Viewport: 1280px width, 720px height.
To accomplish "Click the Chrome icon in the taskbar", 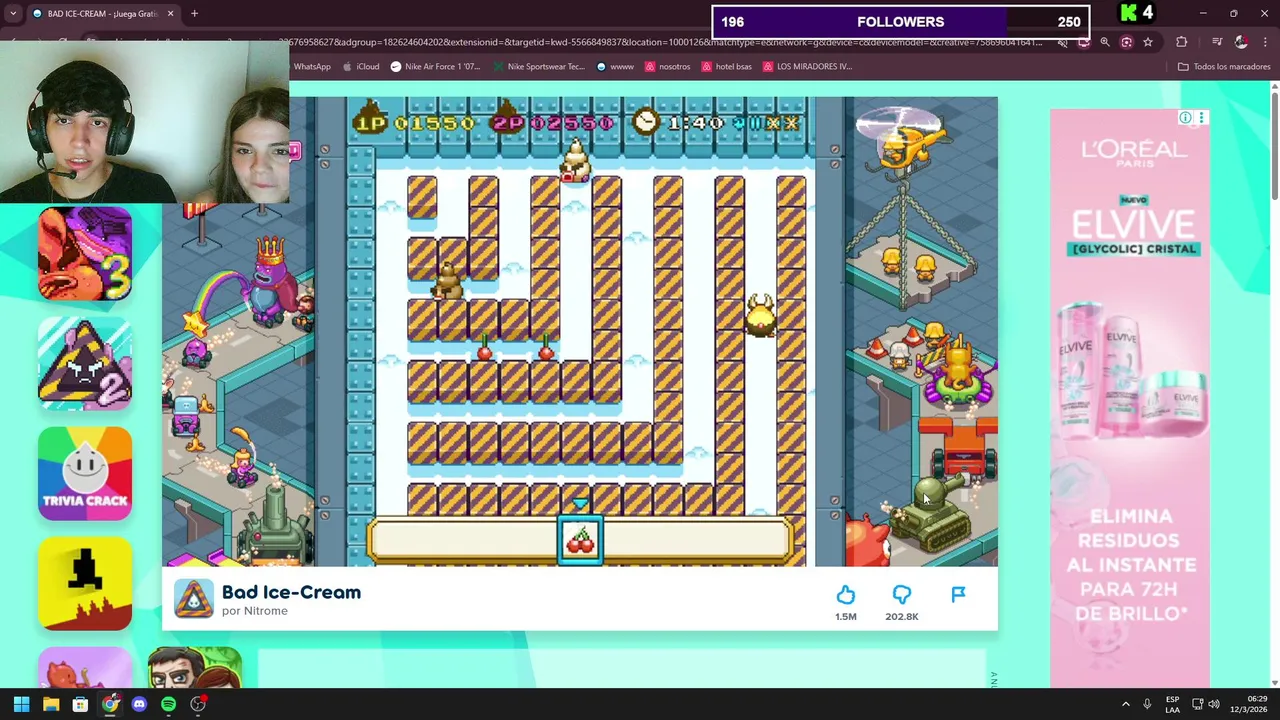I will [110, 705].
